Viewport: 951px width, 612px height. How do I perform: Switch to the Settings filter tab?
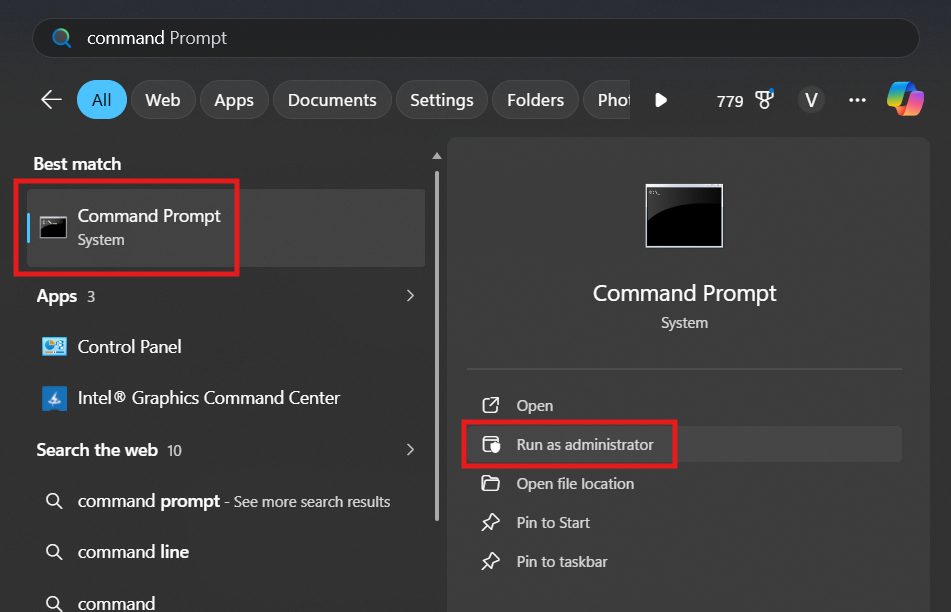441,100
